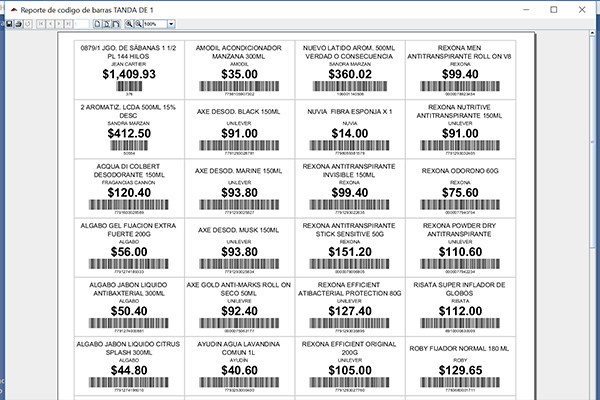The width and height of the screenshot is (600, 400).
Task: Advance to the next report page
Action: pos(59,24)
